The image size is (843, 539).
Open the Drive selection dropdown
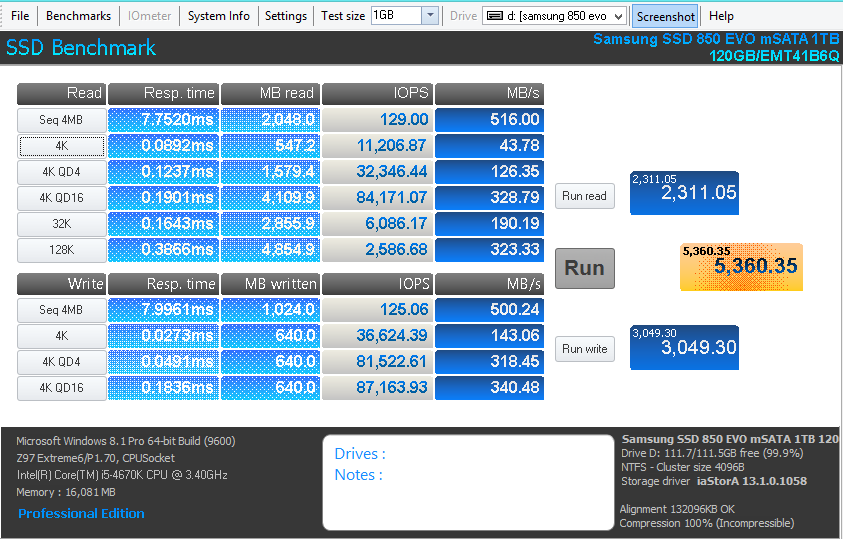coord(617,16)
